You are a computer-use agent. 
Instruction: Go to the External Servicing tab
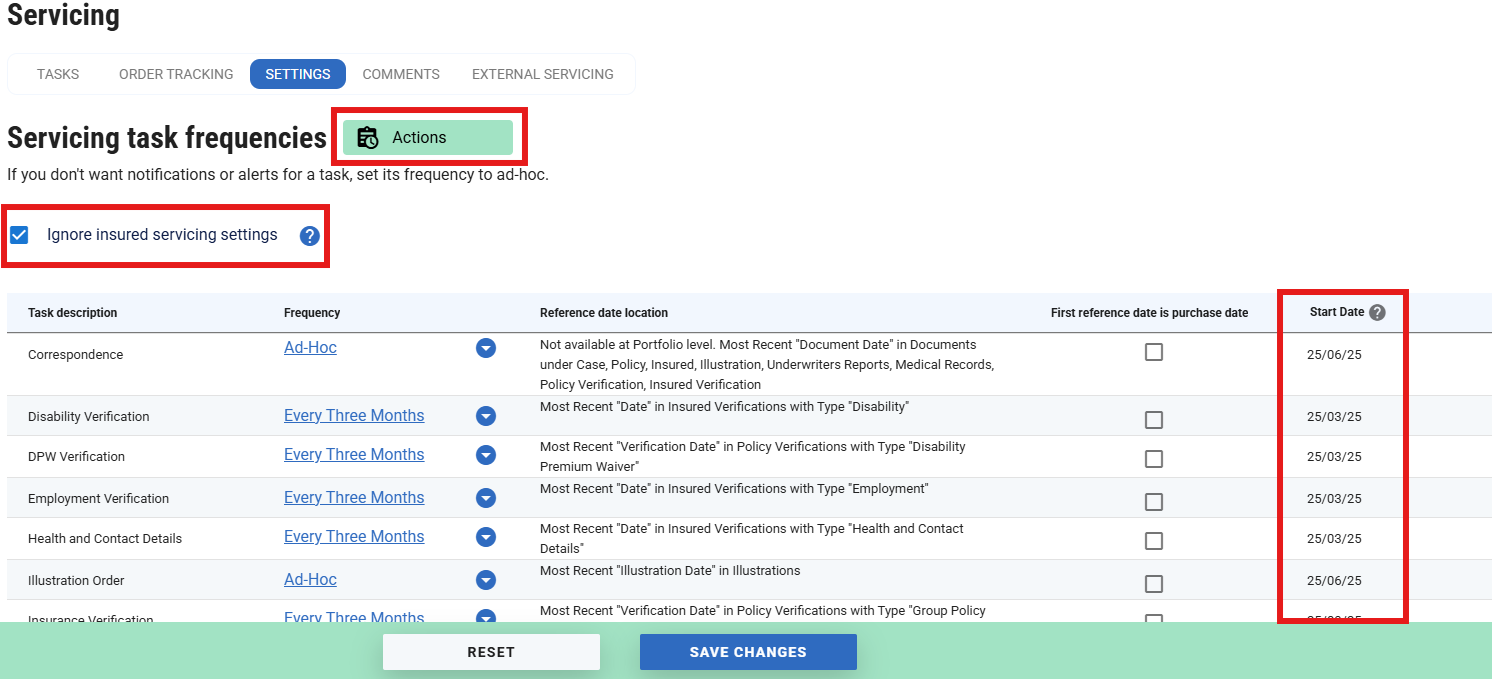[x=542, y=74]
